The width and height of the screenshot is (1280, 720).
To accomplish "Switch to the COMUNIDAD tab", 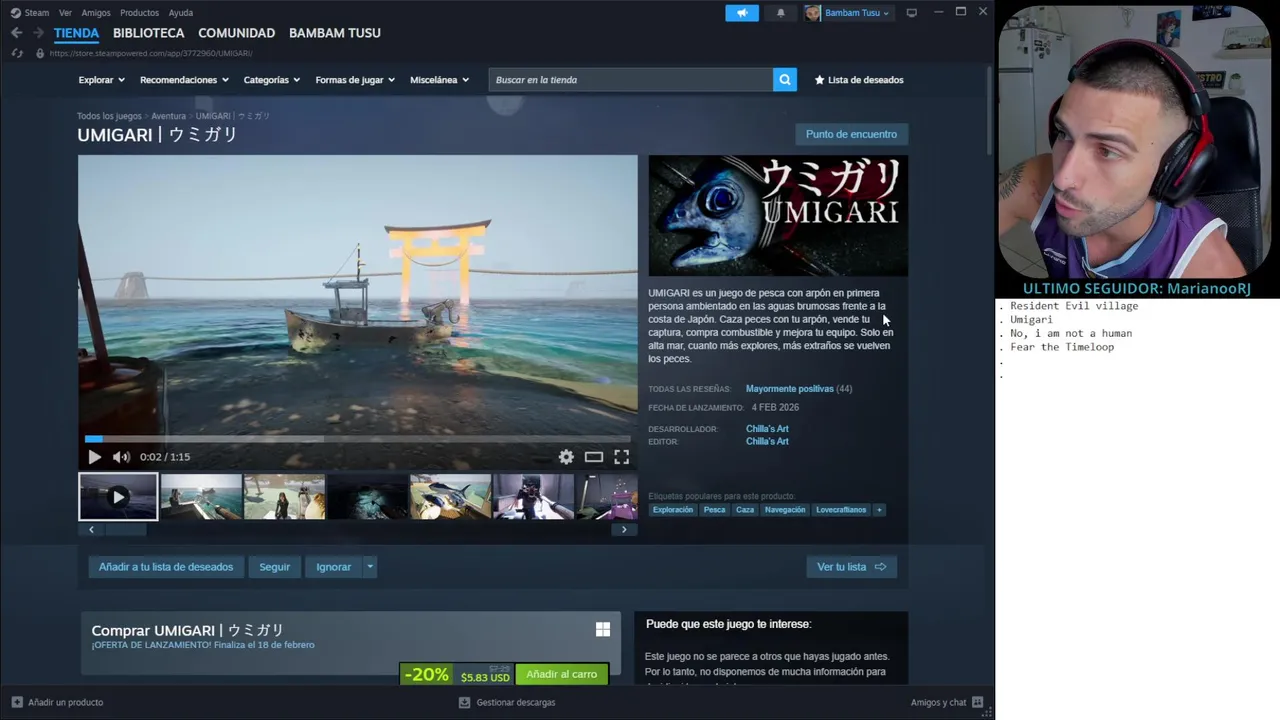I will (x=236, y=33).
